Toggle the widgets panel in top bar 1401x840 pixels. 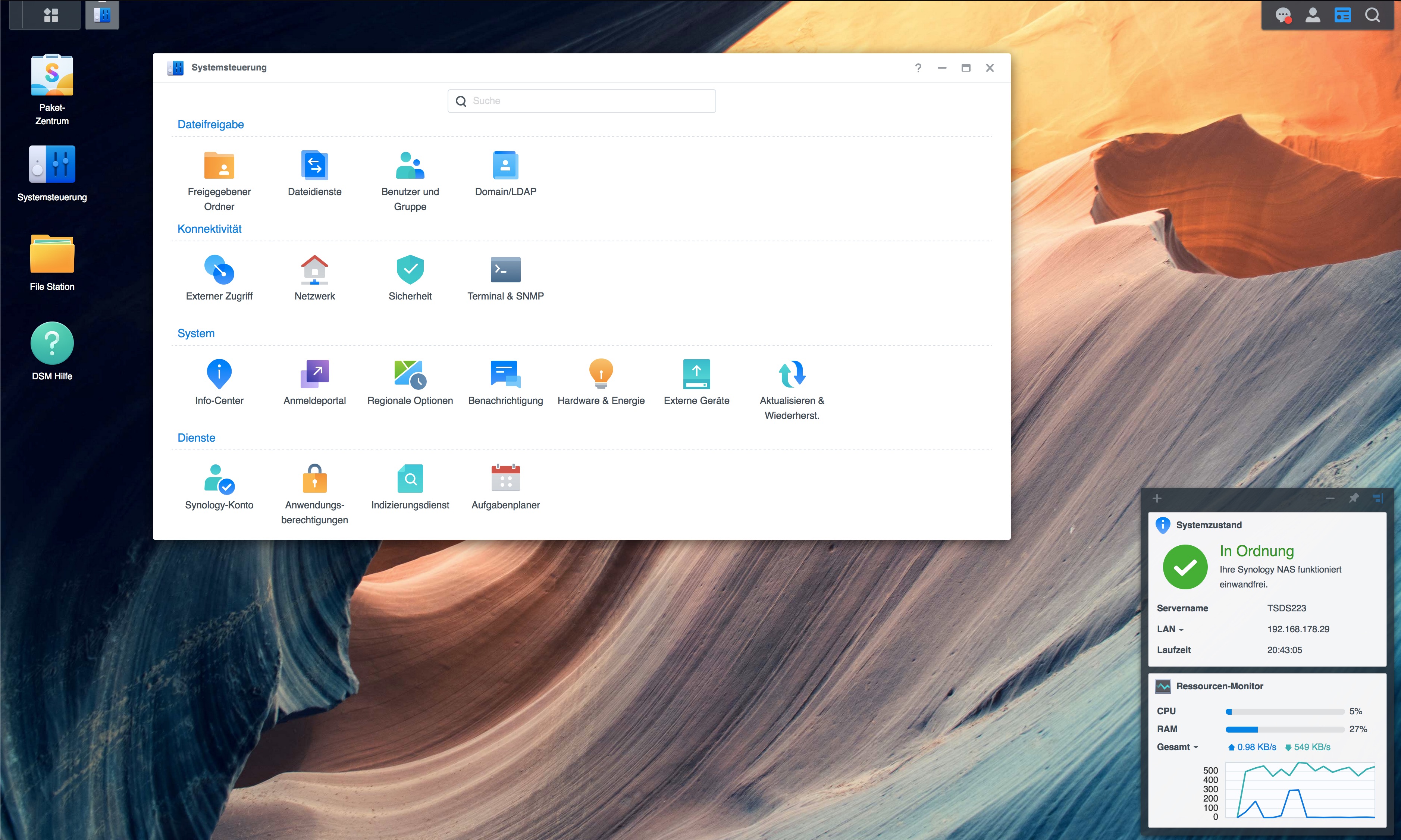(1342, 15)
